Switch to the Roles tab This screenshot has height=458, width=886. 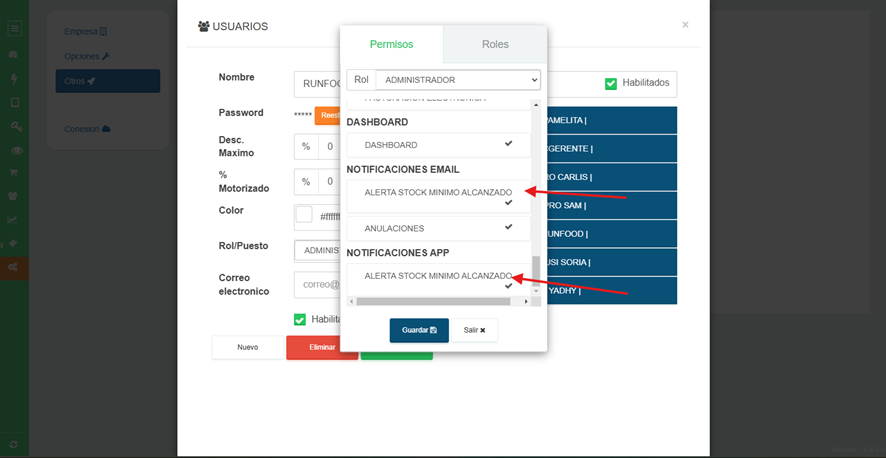(x=495, y=44)
